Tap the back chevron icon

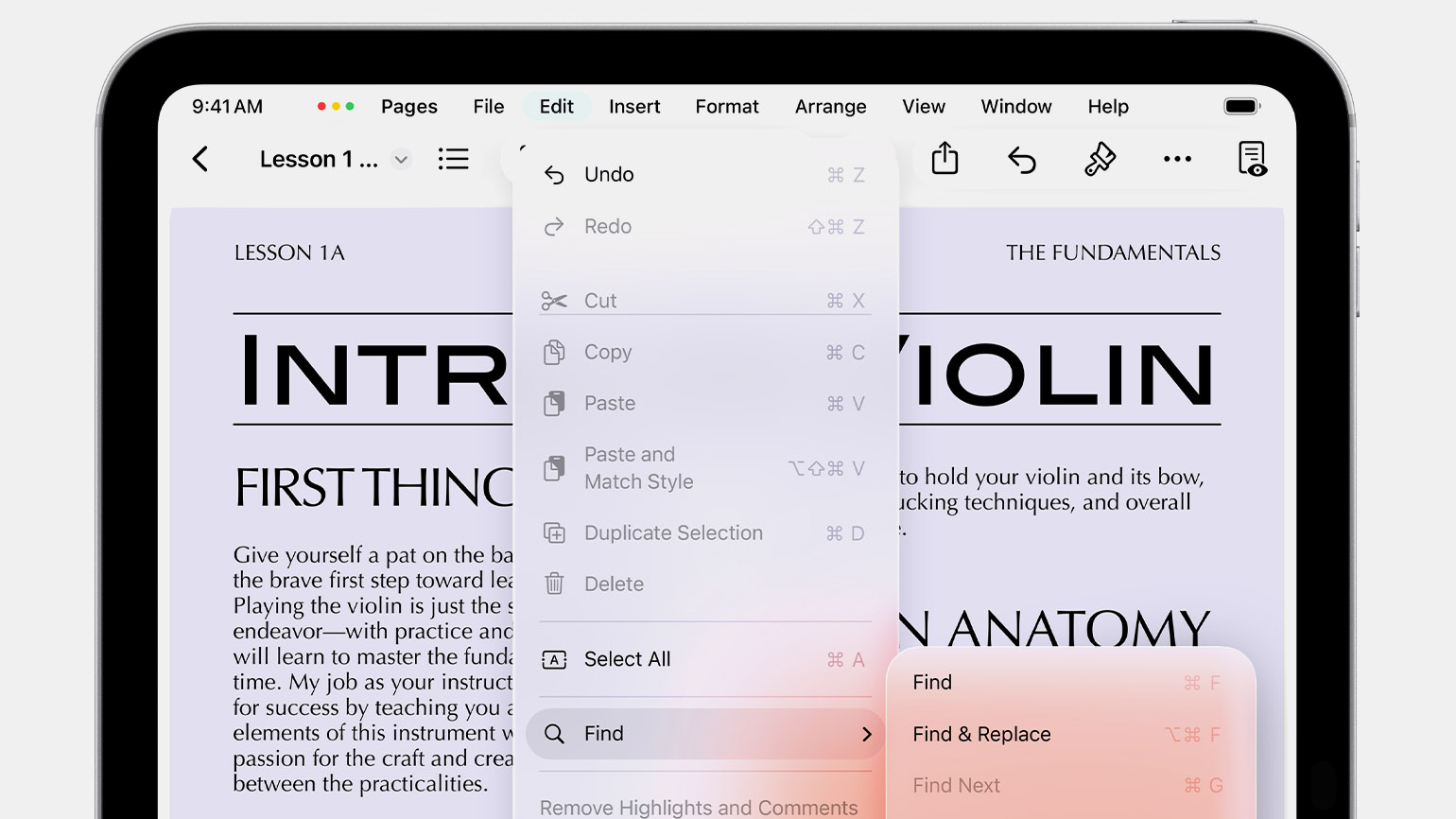pos(199,159)
